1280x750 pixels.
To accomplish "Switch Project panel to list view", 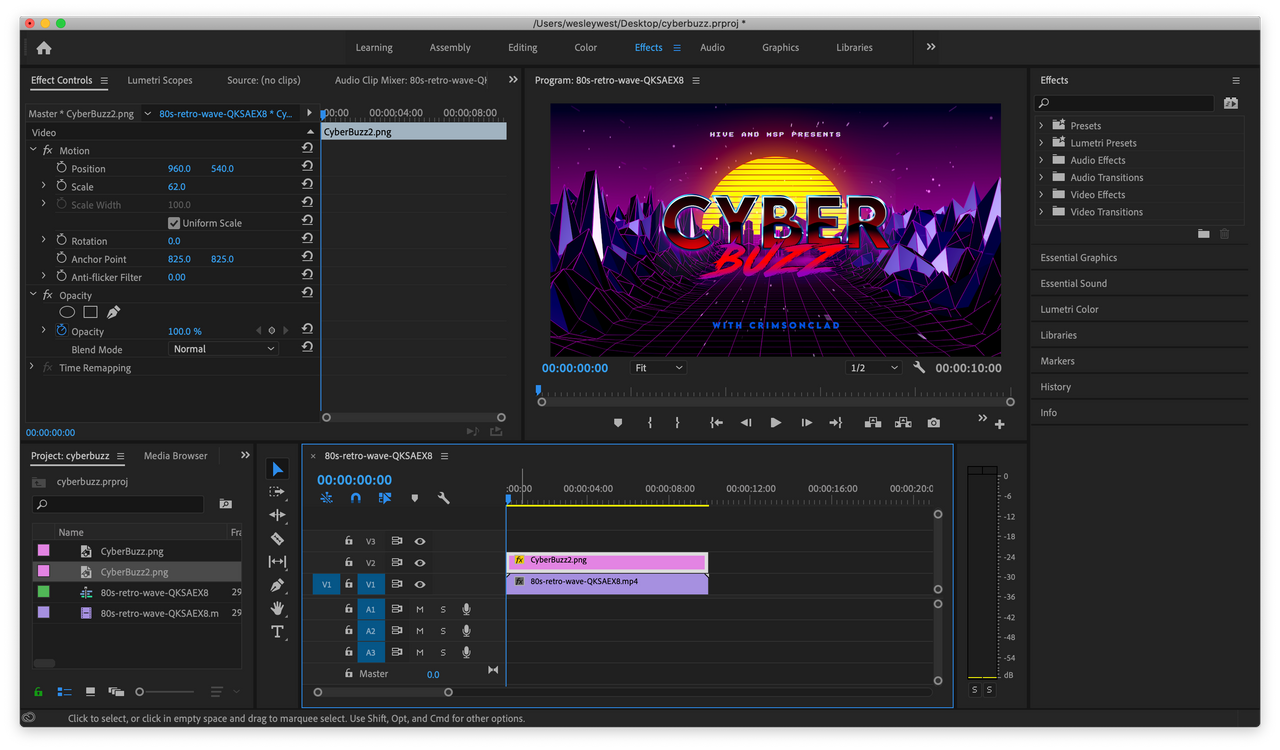I will coord(65,691).
